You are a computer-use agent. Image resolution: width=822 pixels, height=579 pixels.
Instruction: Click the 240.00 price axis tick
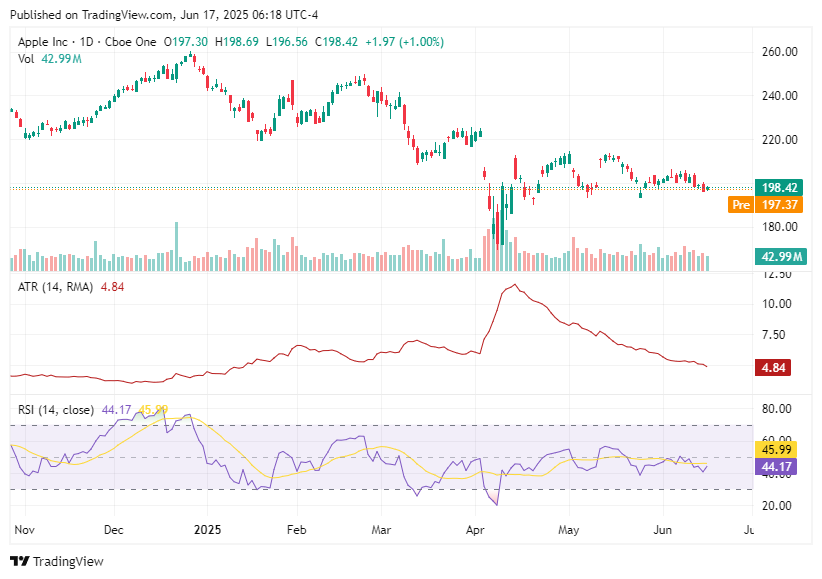point(780,96)
